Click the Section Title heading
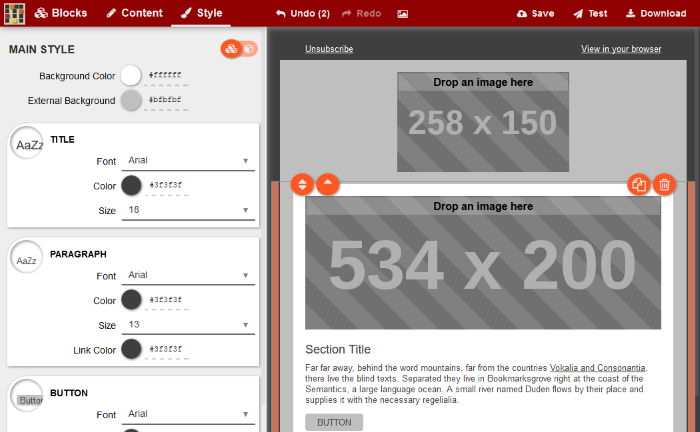 338,349
